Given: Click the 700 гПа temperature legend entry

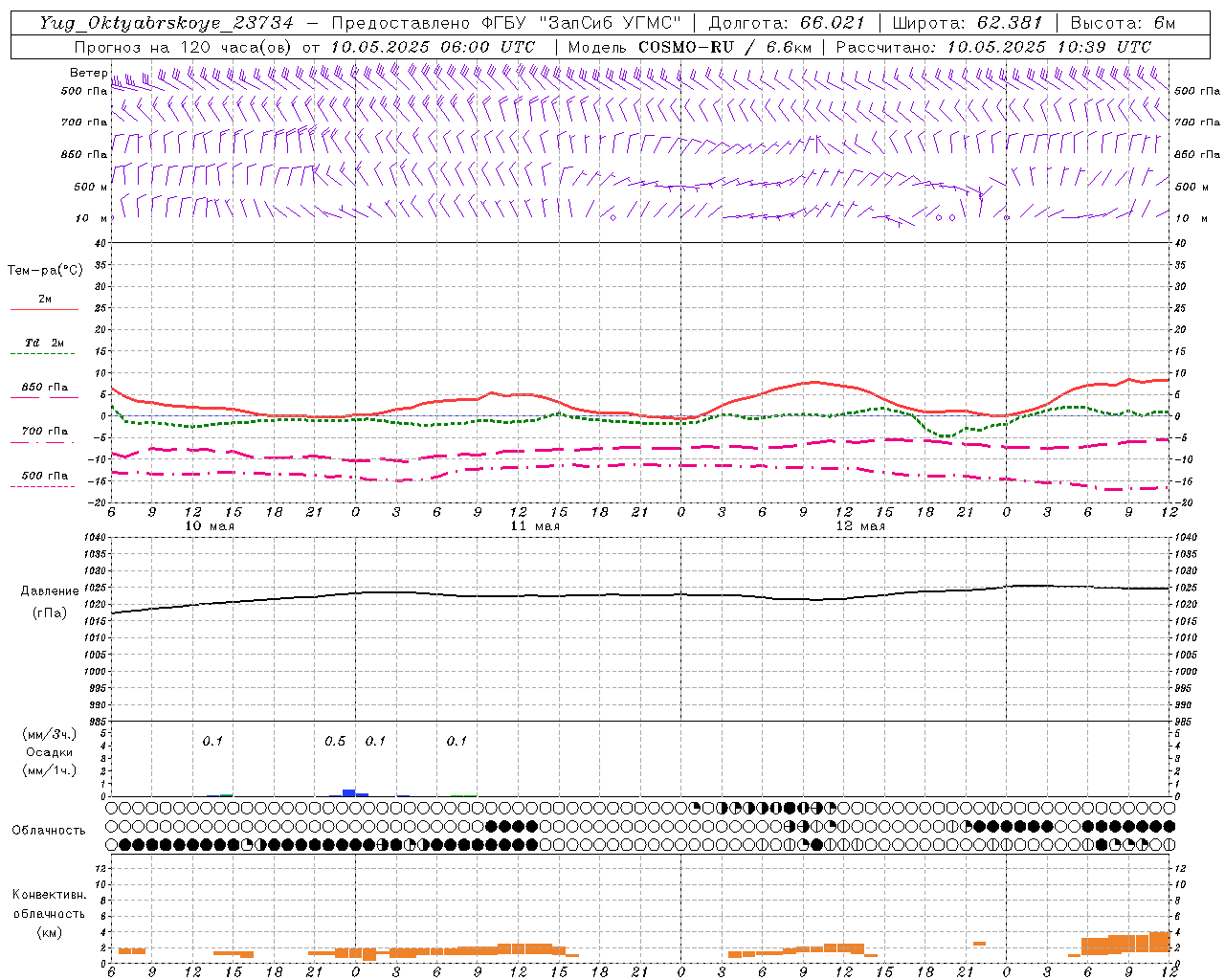Looking at the screenshot, I should [44, 432].
